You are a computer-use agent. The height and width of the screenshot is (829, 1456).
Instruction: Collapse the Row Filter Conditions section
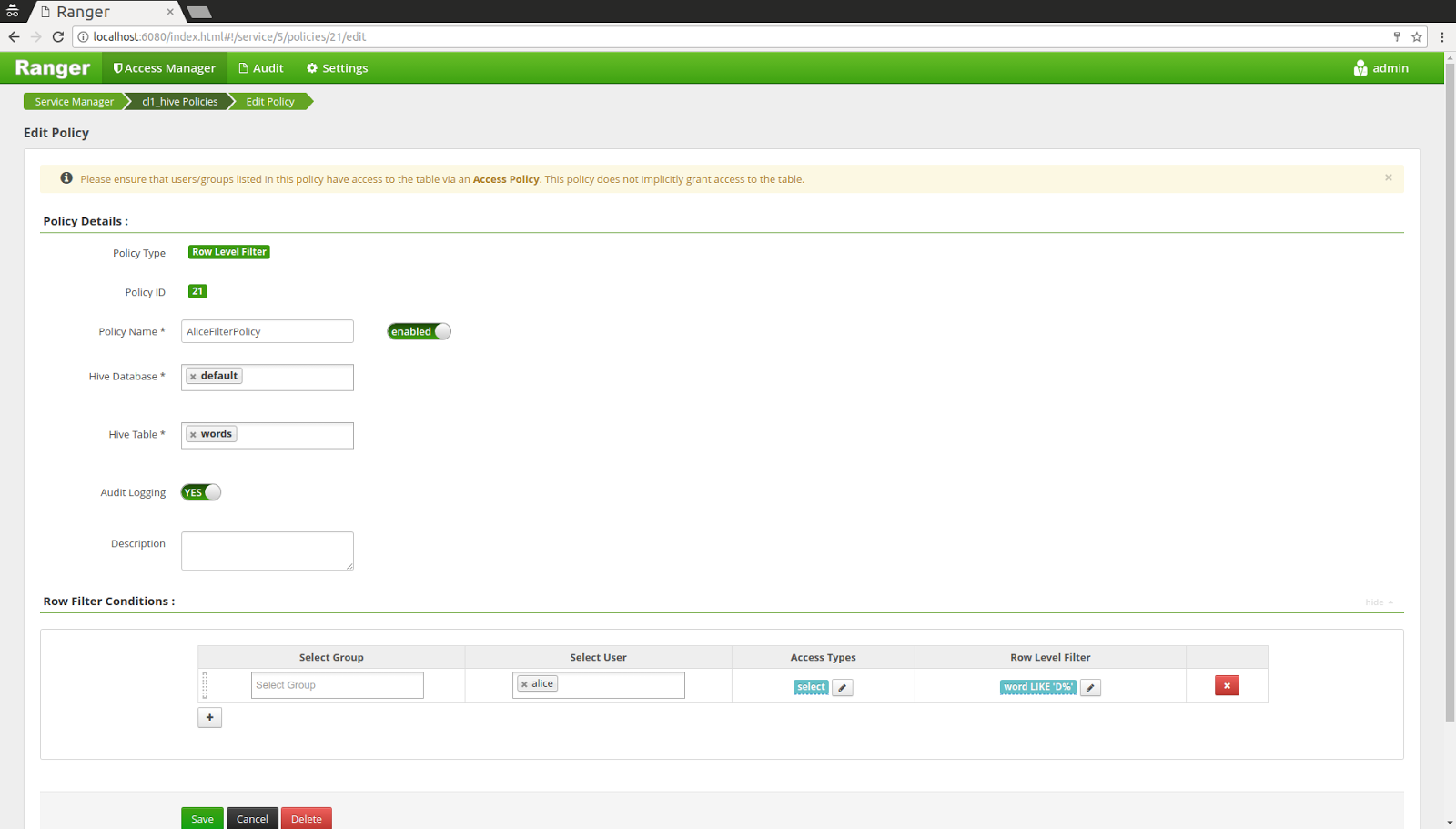click(1375, 602)
